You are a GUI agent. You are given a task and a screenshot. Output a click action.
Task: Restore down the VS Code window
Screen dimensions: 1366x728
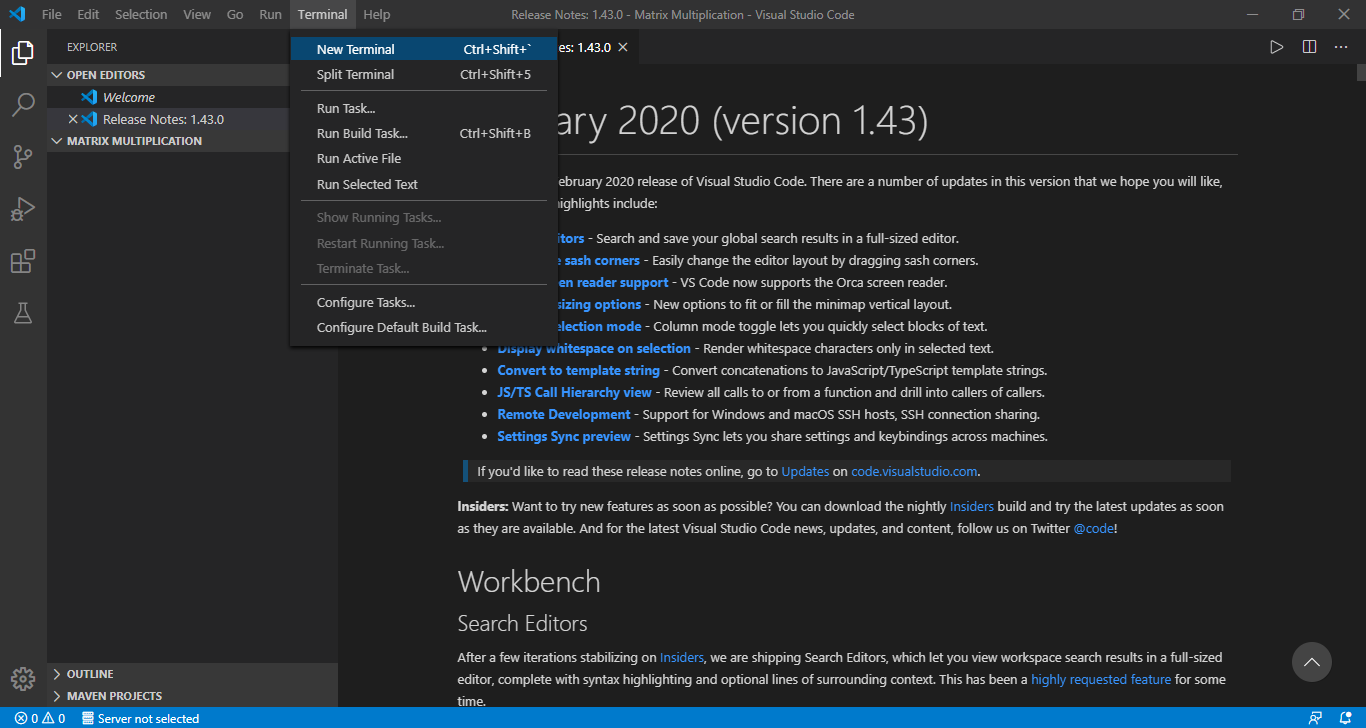tap(1298, 14)
